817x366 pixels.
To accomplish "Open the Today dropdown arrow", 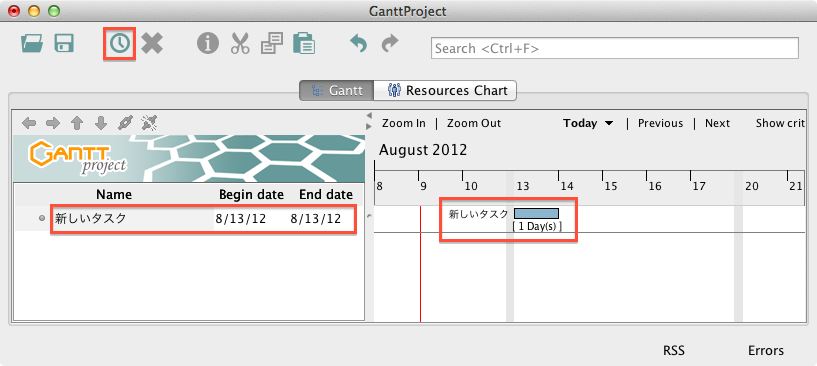I will (x=609, y=124).
